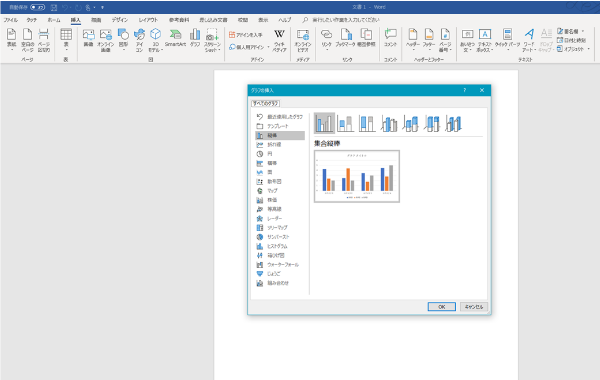600x380 pixels.
Task: Click the ページ区切り (page break) icon
Action: 44,40
